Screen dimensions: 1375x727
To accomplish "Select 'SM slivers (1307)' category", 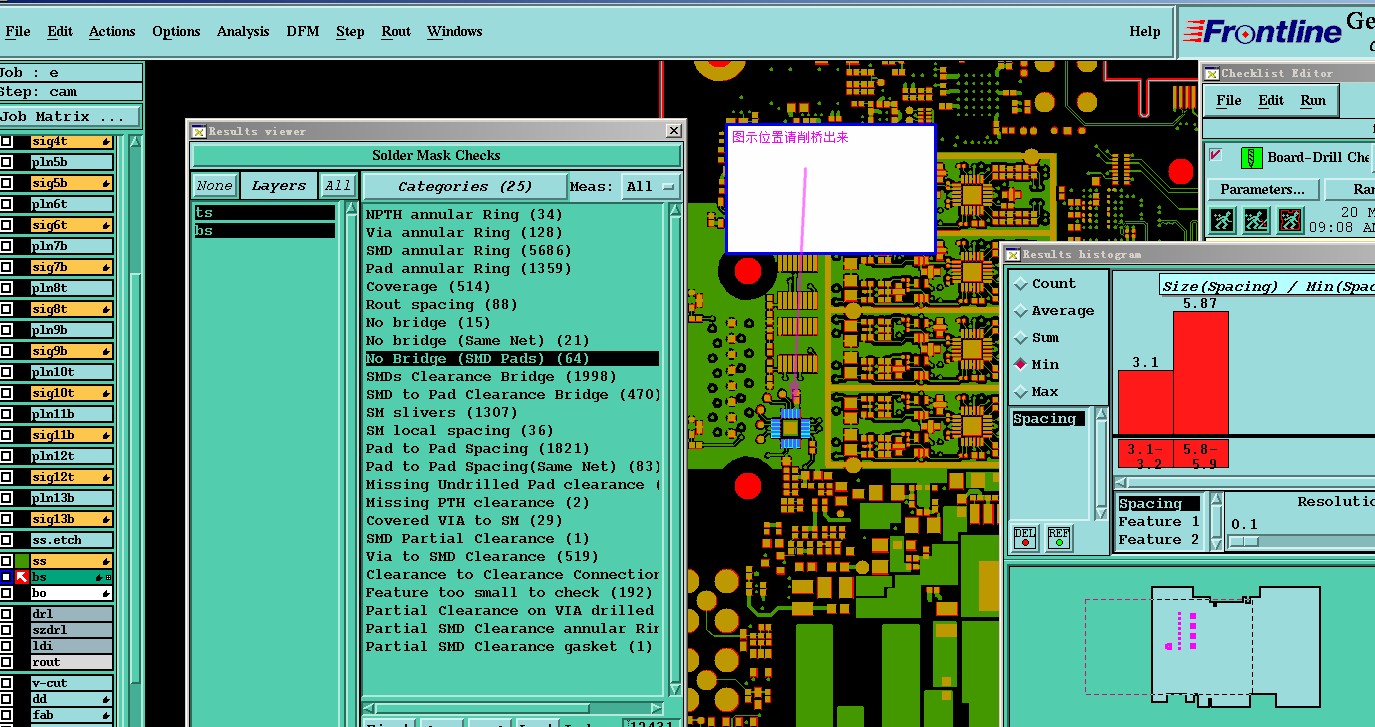I will tap(442, 412).
